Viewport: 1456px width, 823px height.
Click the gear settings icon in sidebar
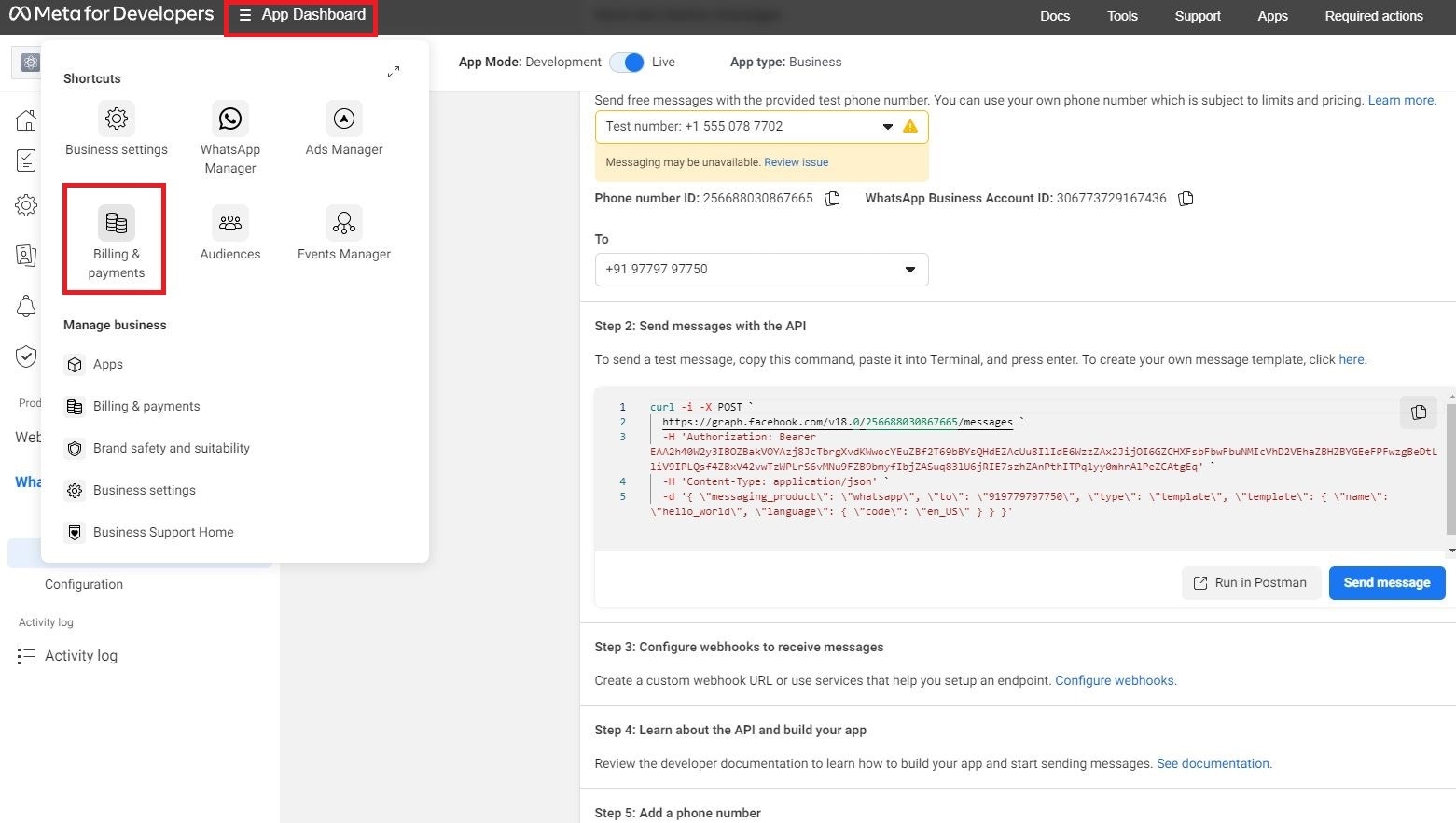point(26,205)
